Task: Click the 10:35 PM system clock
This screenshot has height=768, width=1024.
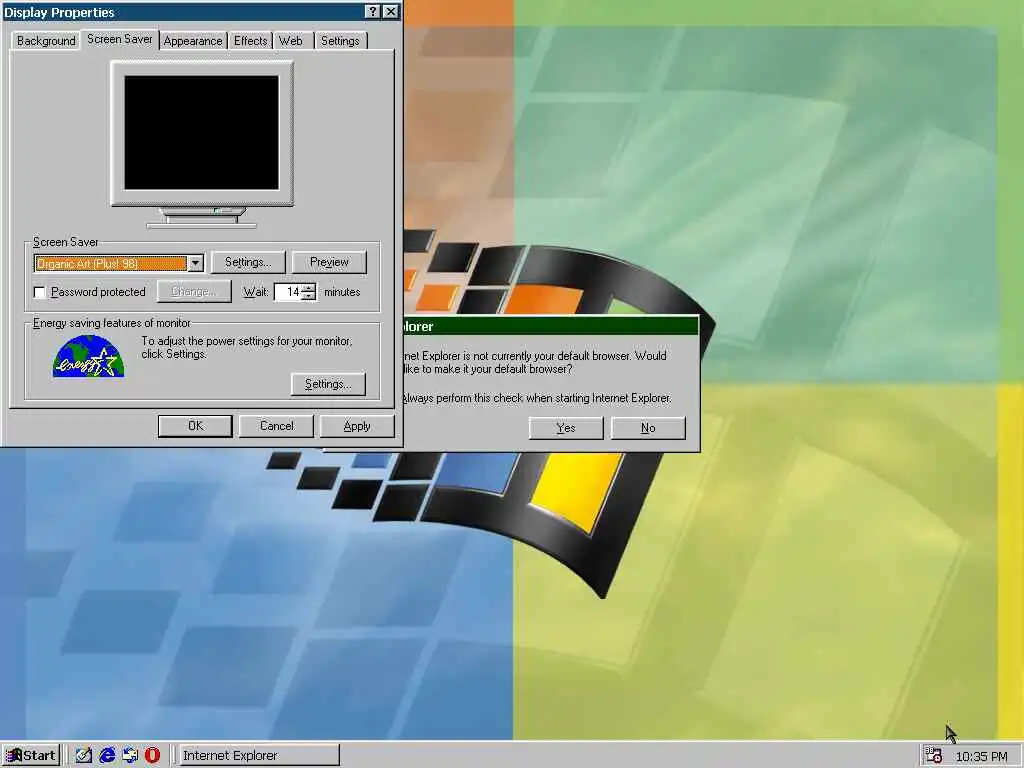Action: tap(981, 756)
